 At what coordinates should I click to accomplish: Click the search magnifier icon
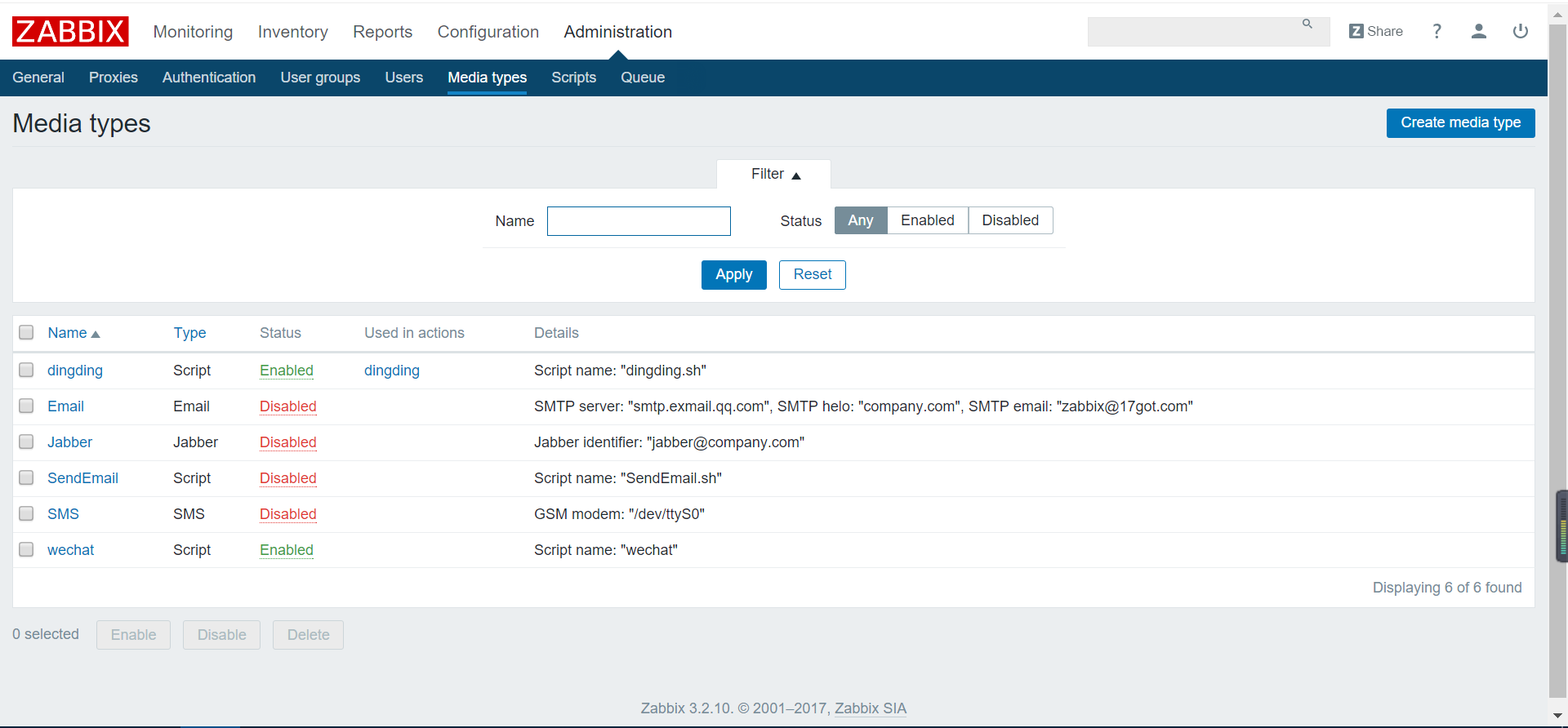(x=1307, y=24)
